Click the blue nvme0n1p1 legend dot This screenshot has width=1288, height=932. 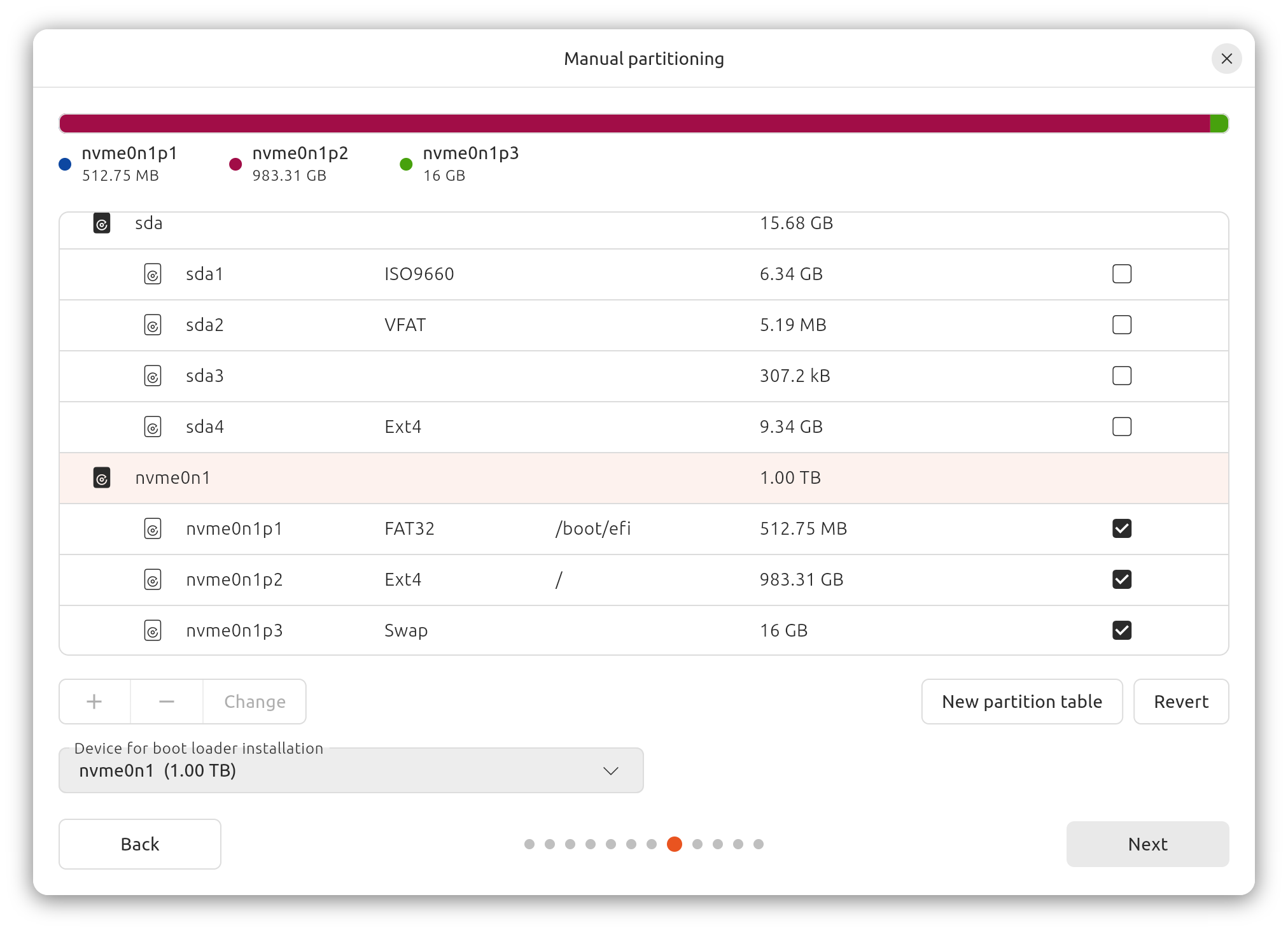tap(65, 164)
